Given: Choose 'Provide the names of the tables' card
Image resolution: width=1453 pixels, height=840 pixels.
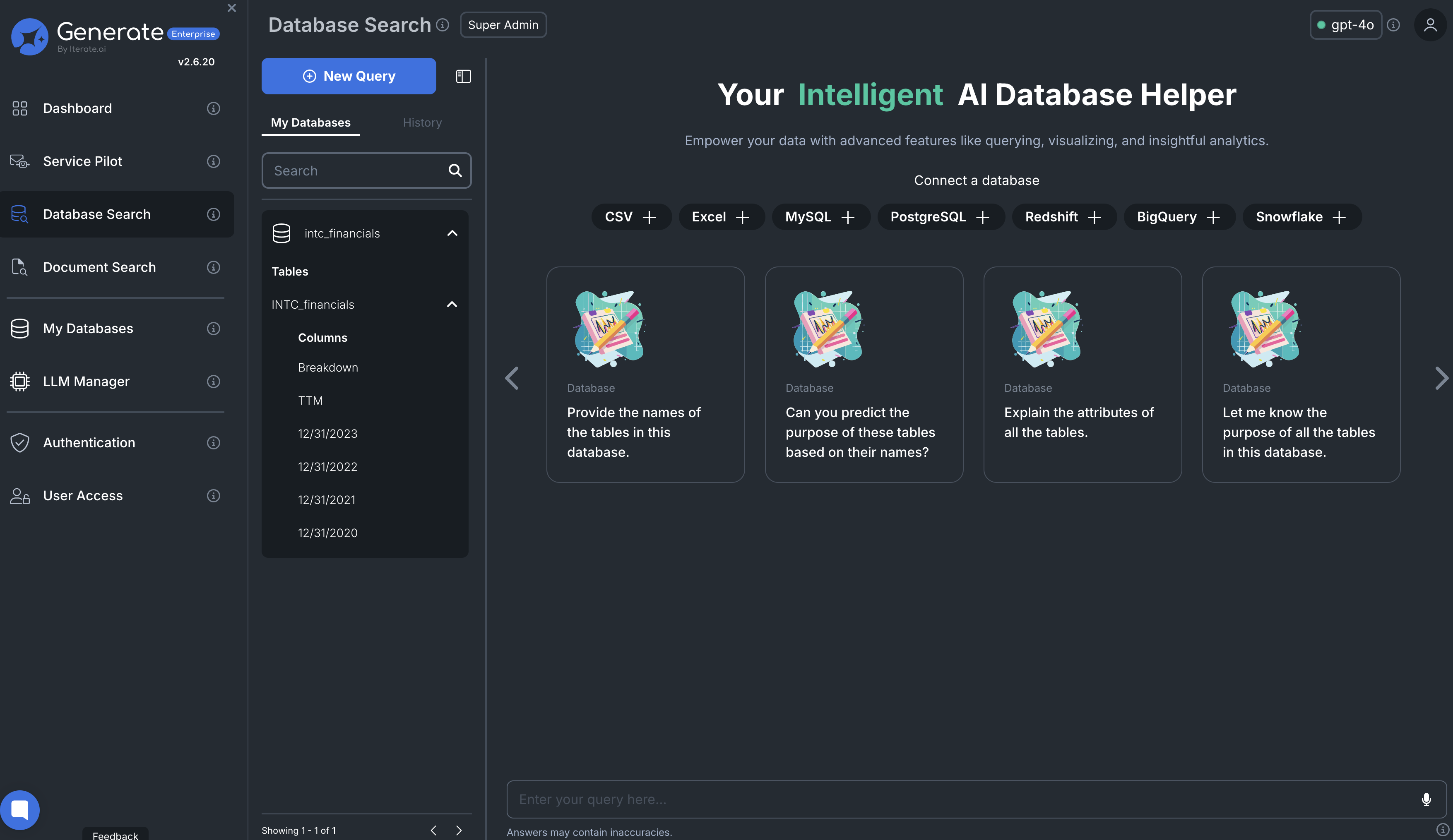Looking at the screenshot, I should coord(645,375).
